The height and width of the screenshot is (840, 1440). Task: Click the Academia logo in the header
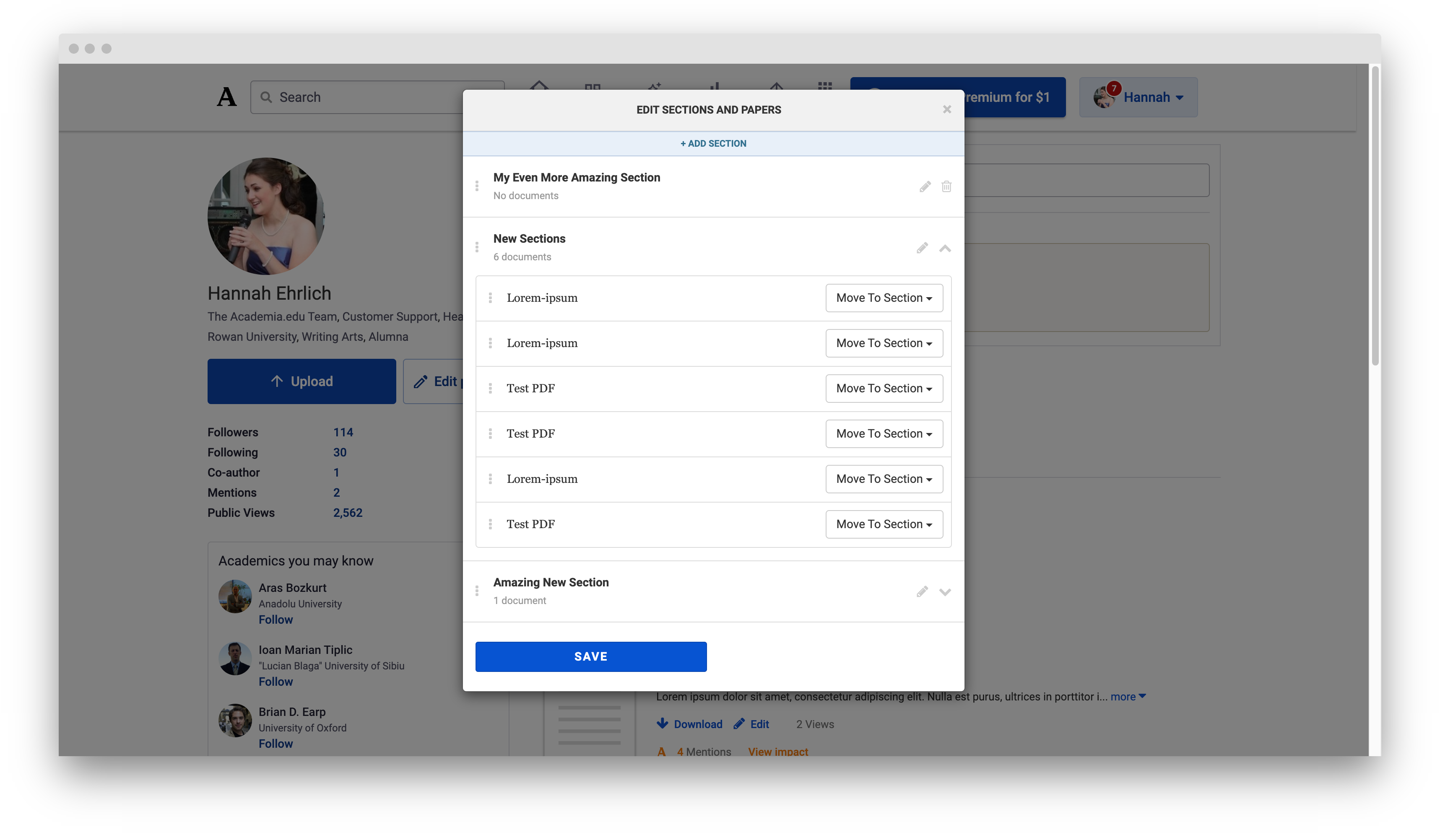pyautogui.click(x=226, y=97)
